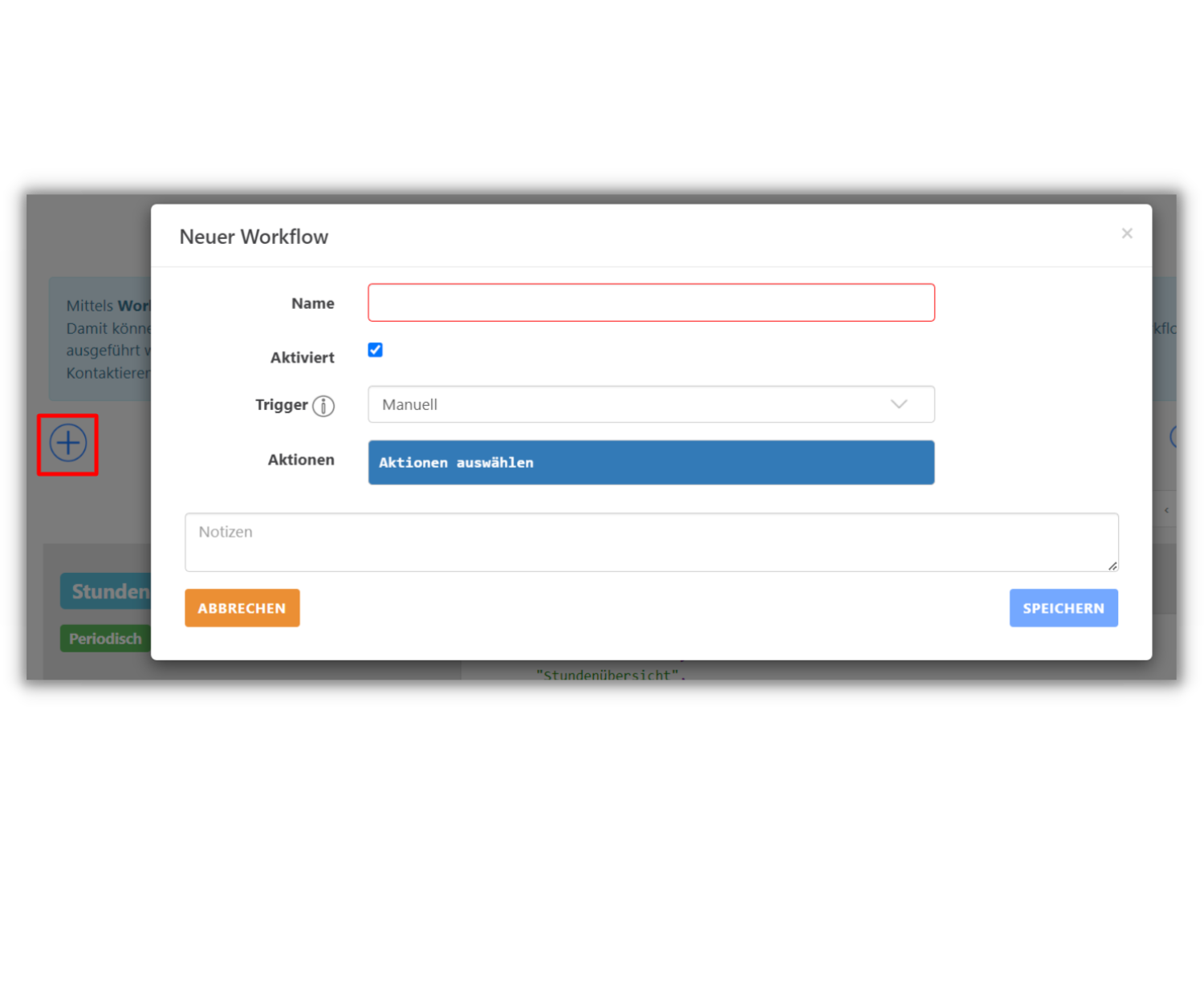This screenshot has width=1204, height=1003.
Task: Save the workflow with SPEICHERN
Action: 1064,607
